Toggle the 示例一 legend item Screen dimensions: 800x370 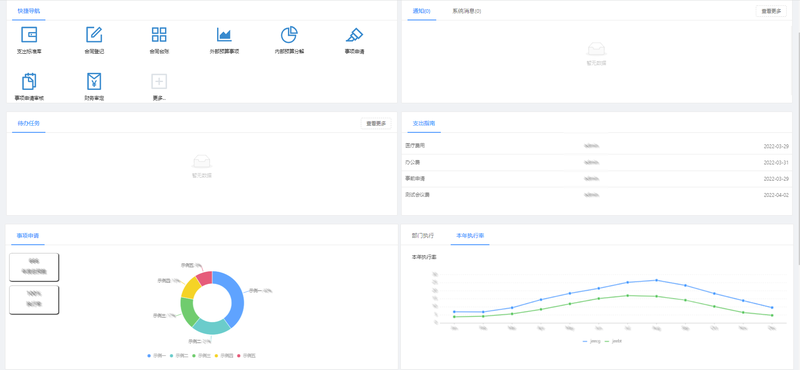pyautogui.click(x=157, y=355)
